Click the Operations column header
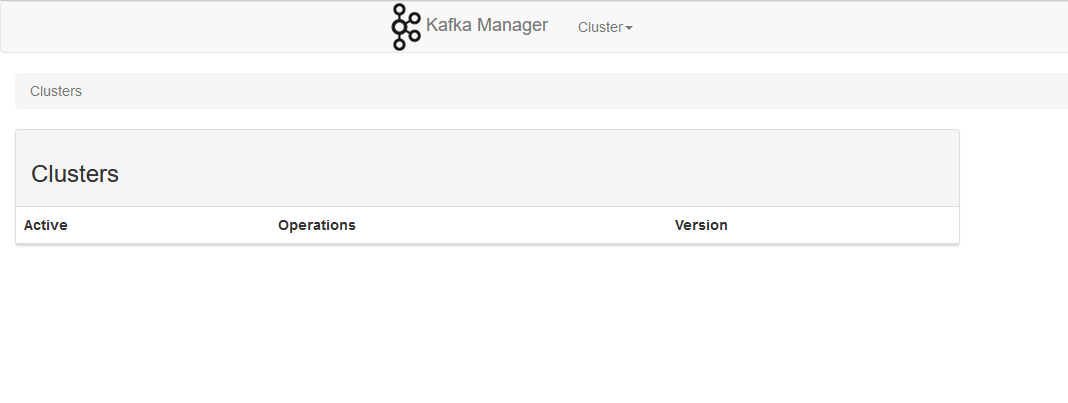 click(317, 225)
